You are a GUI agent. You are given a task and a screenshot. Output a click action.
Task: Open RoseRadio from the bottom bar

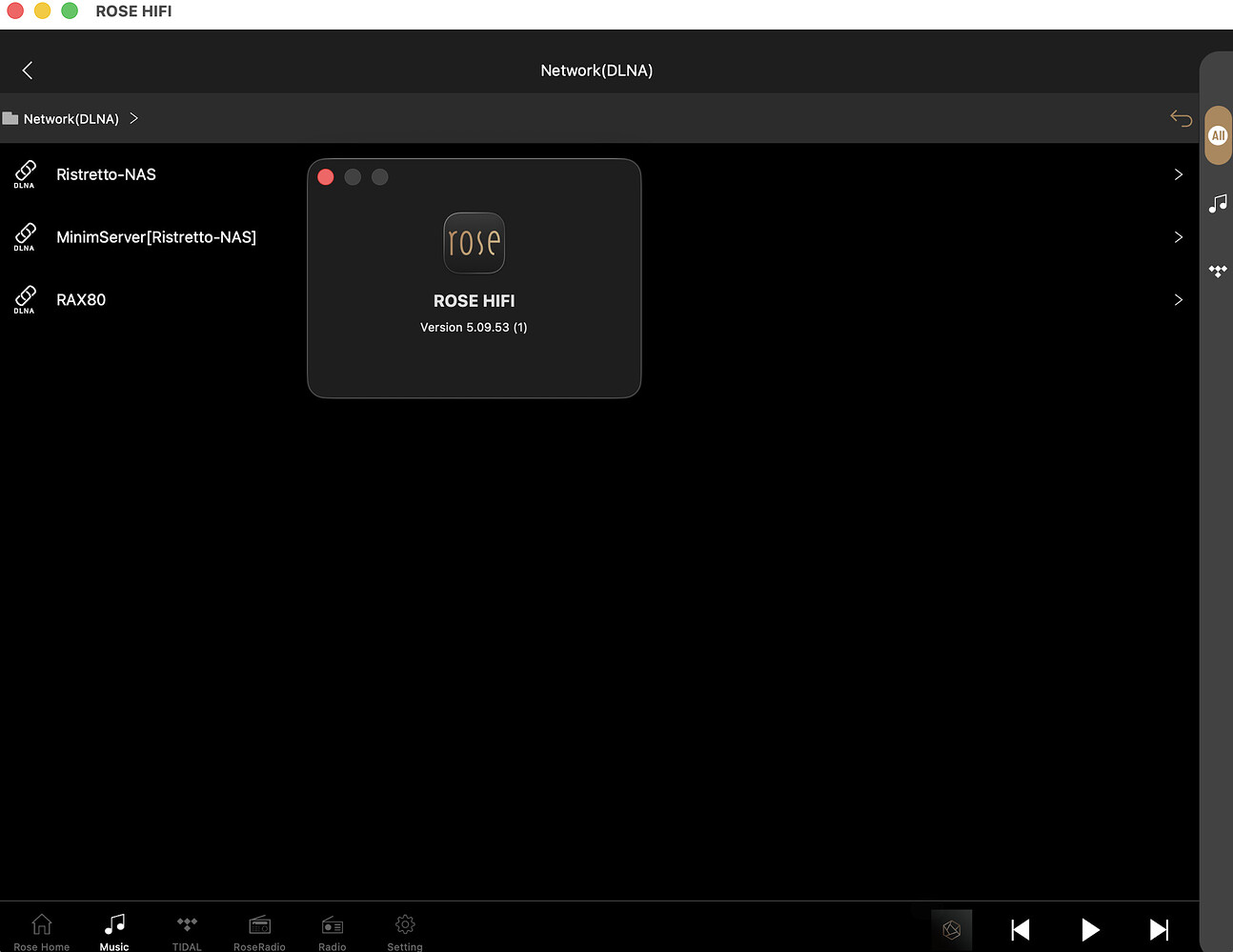(x=259, y=929)
